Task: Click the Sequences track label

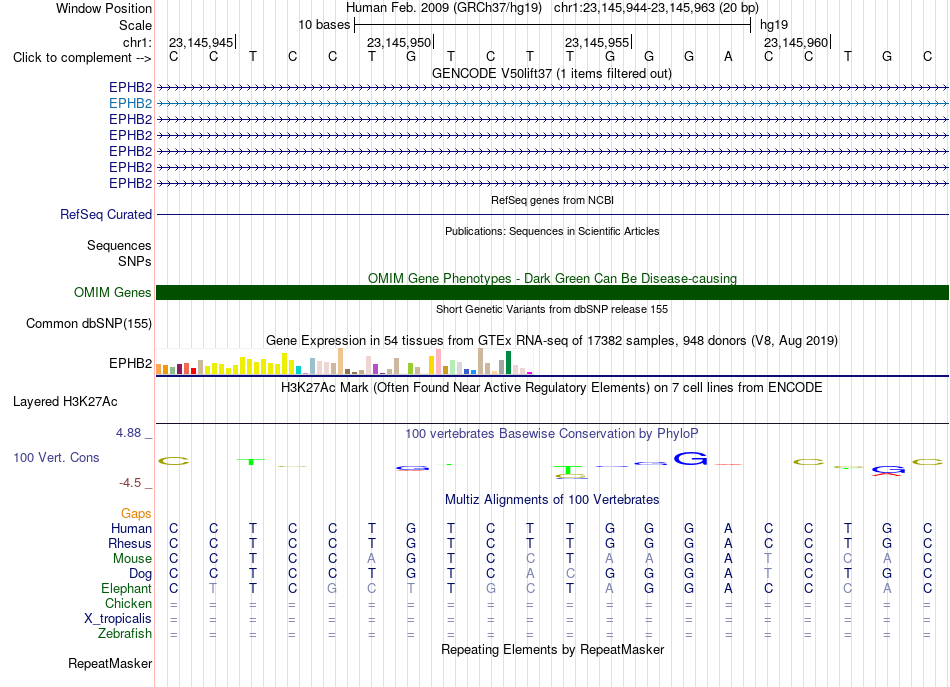Action: point(119,245)
